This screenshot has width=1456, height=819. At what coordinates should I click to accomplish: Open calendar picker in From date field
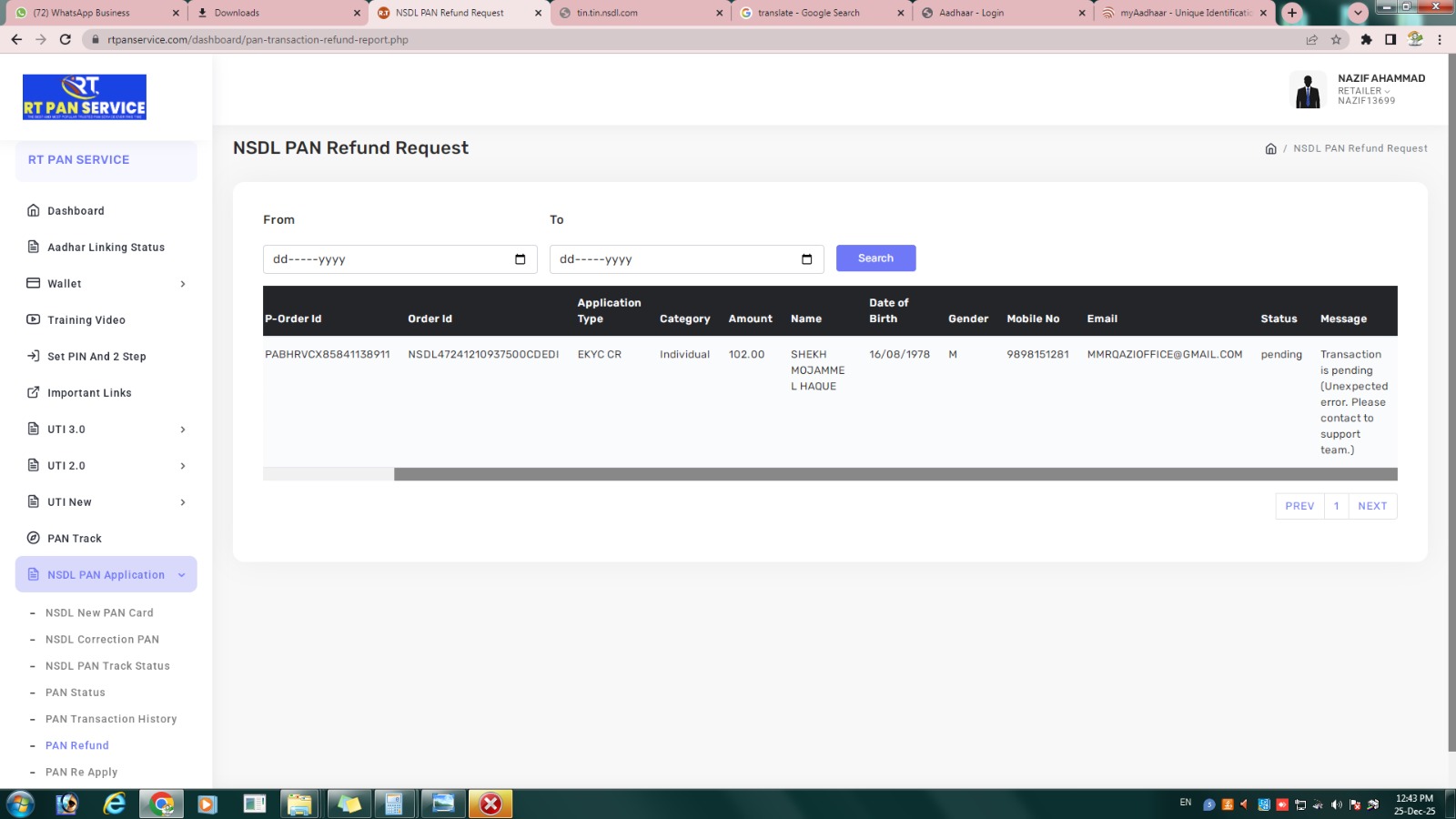pyautogui.click(x=521, y=259)
